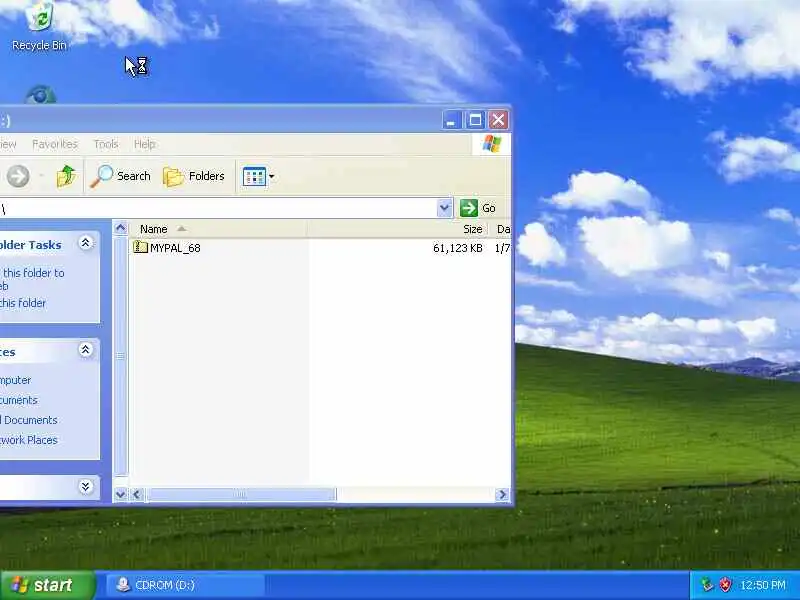
Task: Open the Views dropdown button
Action: tap(258, 177)
